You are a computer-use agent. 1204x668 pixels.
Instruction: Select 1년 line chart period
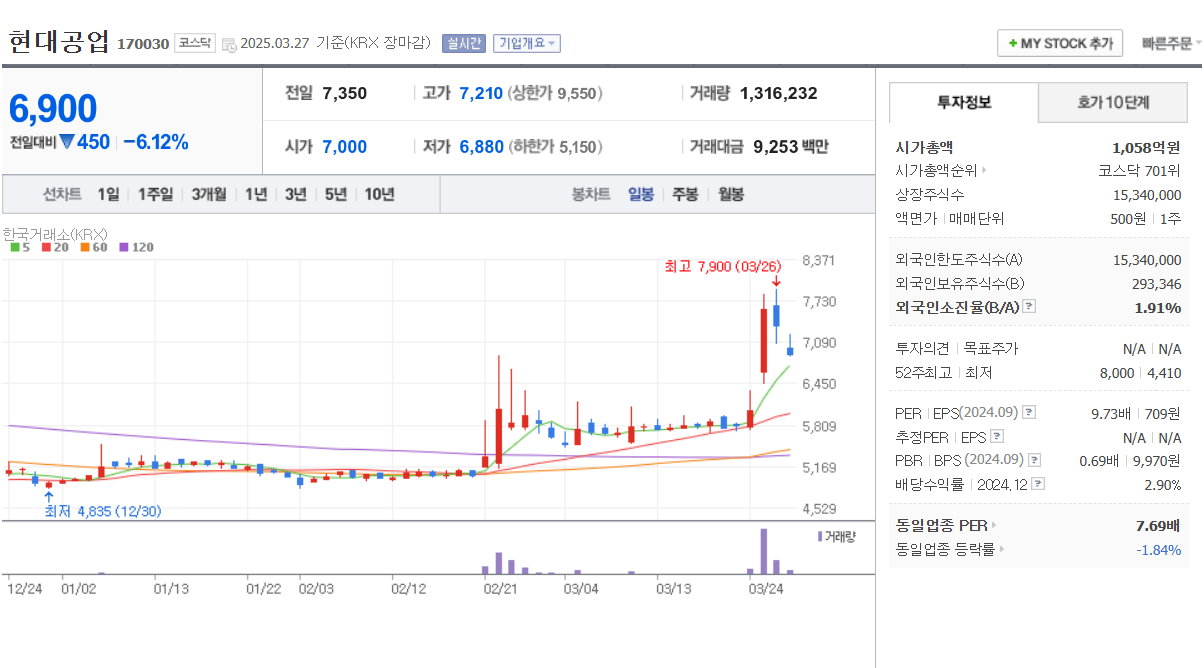(256, 194)
